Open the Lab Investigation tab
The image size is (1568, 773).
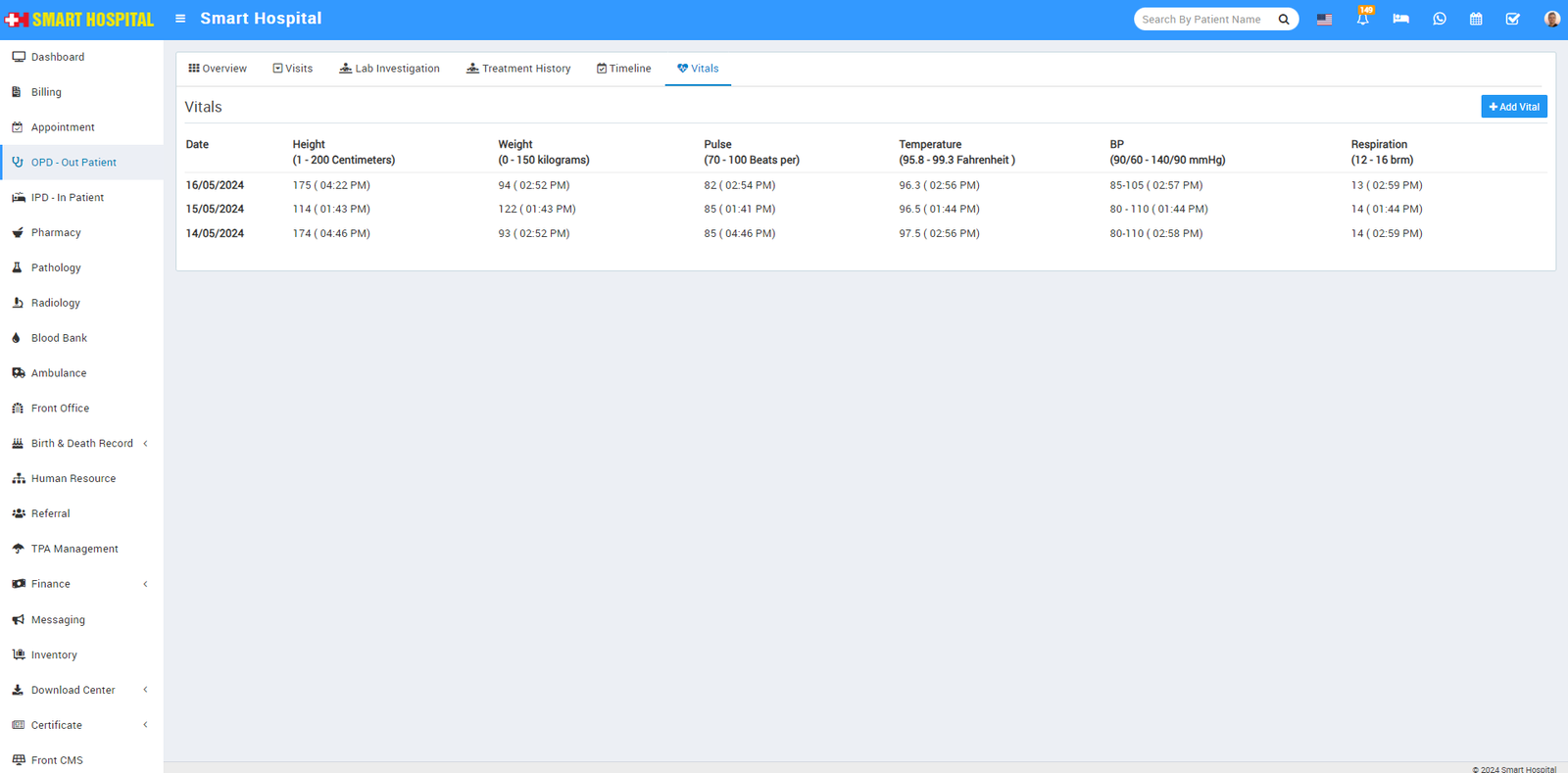click(389, 69)
